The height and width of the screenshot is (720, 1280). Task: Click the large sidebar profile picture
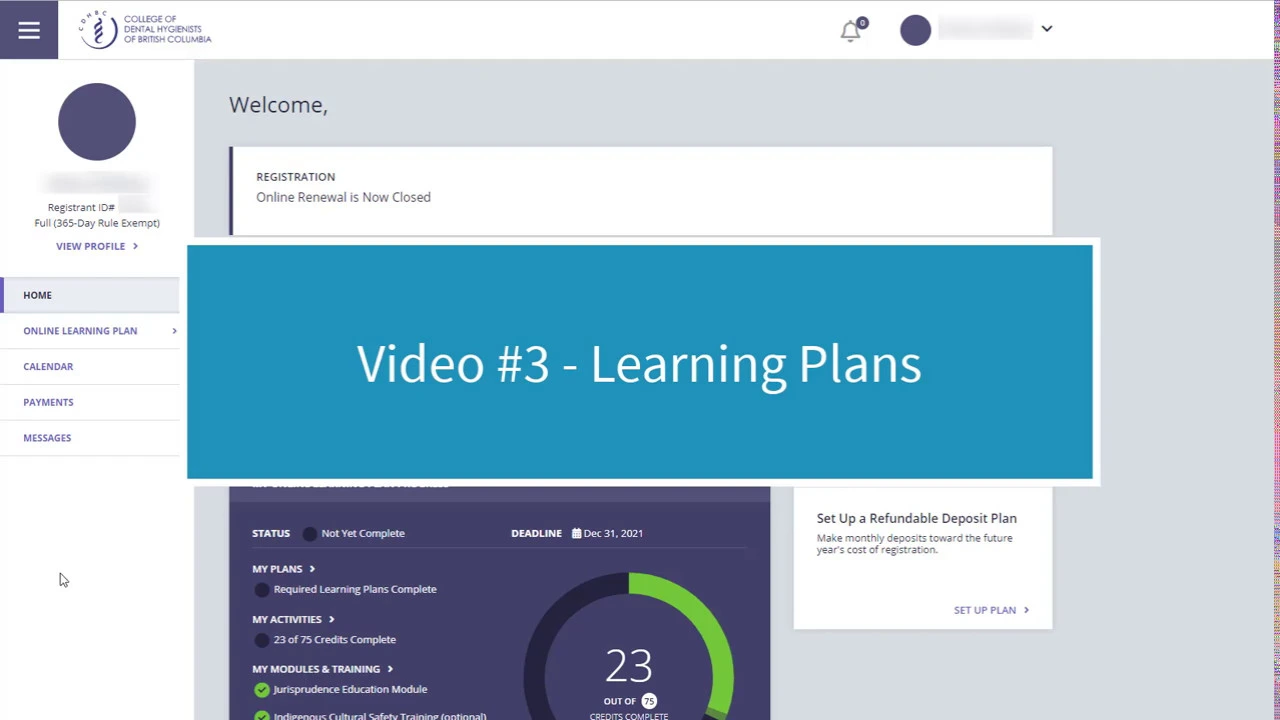(97, 122)
